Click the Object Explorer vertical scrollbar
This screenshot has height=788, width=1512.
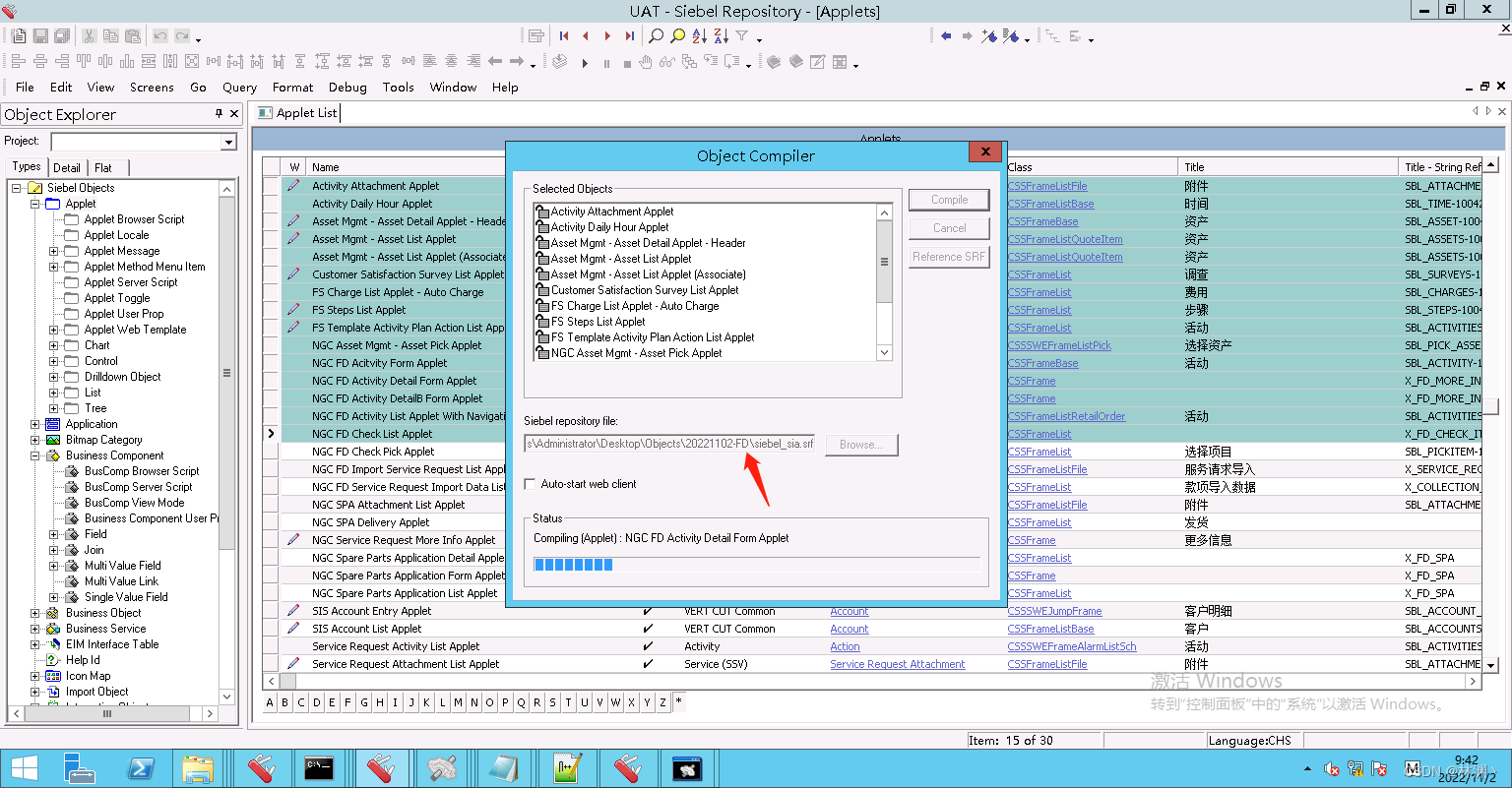tap(226, 442)
